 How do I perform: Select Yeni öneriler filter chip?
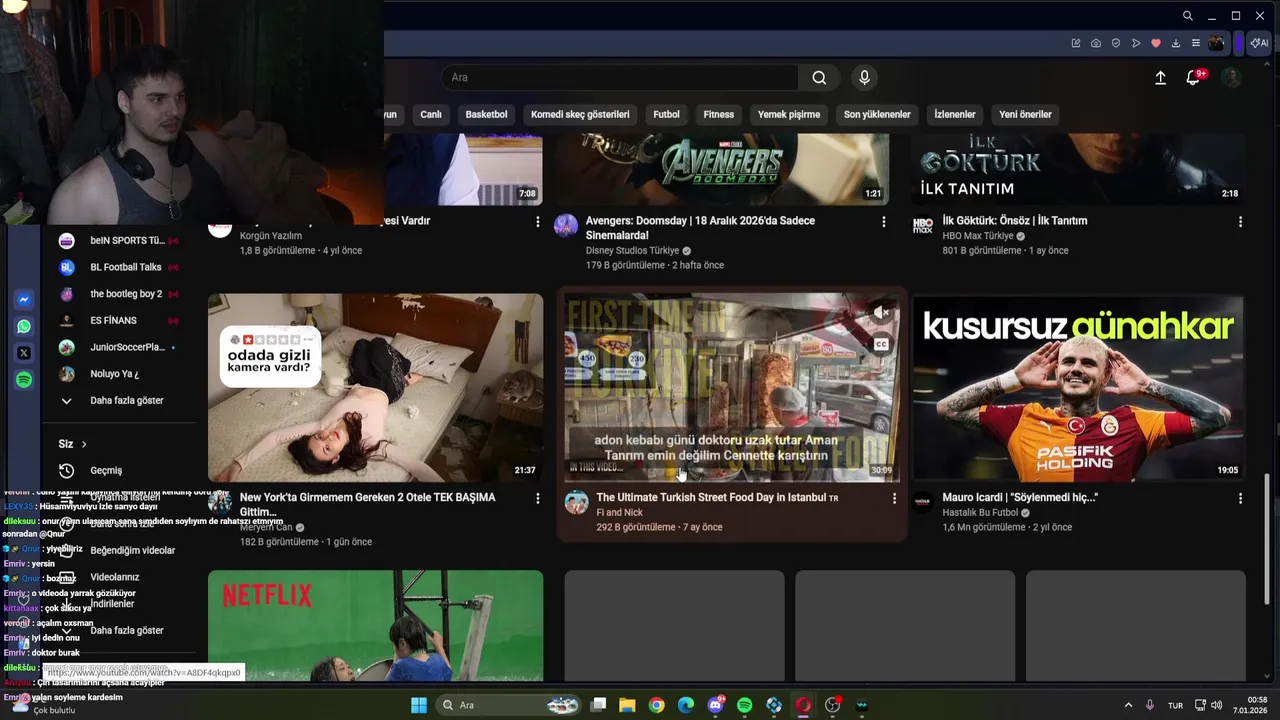click(1025, 114)
